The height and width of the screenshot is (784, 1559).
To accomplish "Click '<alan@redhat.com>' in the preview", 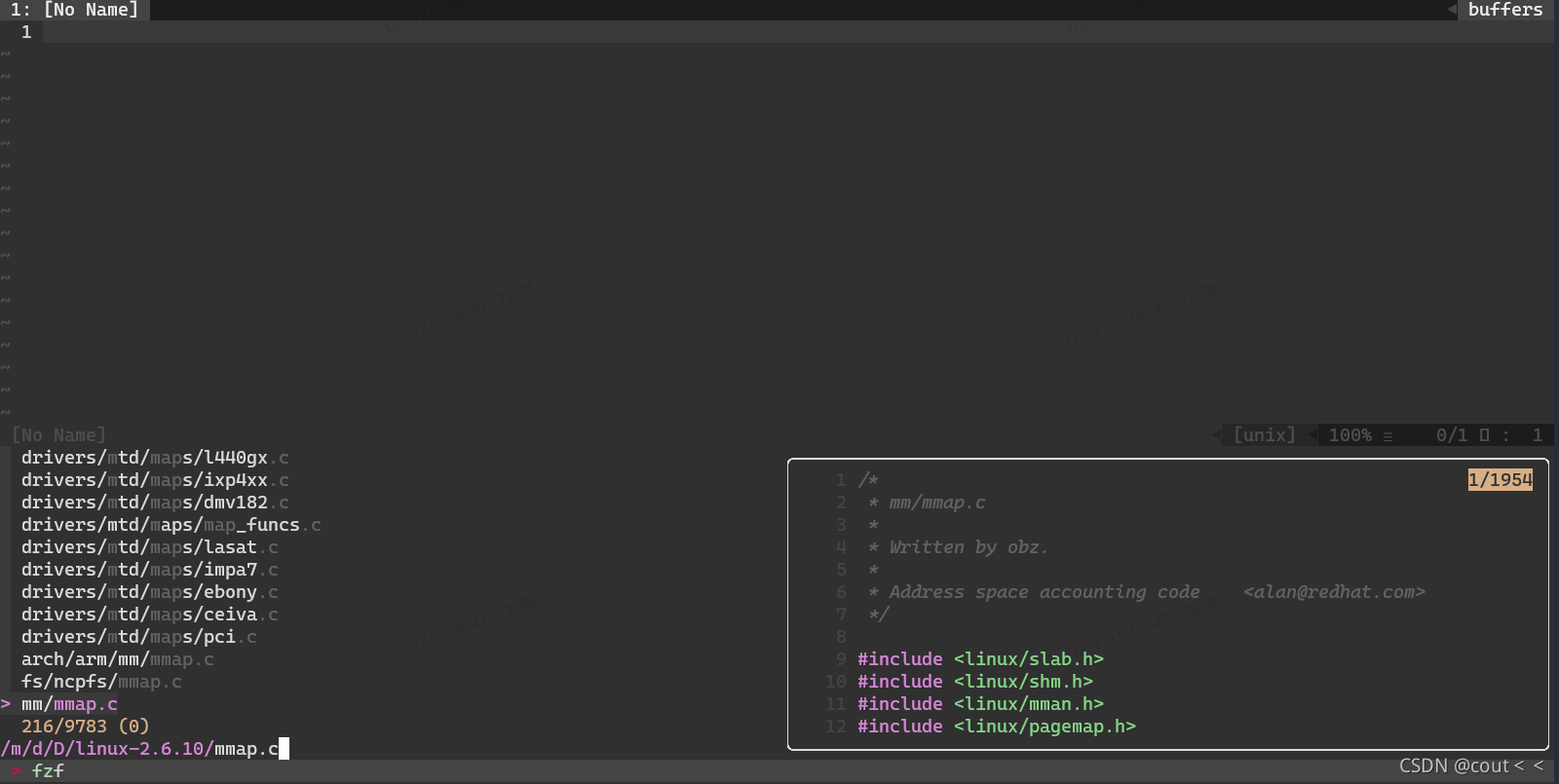I will tap(1334, 592).
